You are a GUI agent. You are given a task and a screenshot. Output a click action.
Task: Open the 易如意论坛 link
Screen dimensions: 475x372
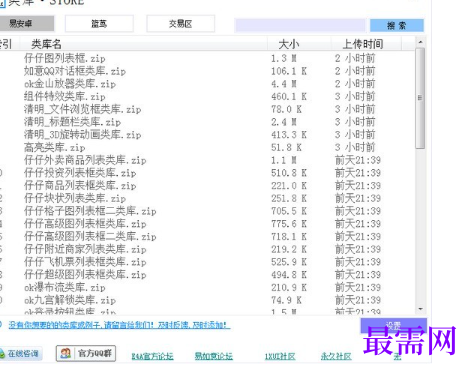tap(214, 356)
